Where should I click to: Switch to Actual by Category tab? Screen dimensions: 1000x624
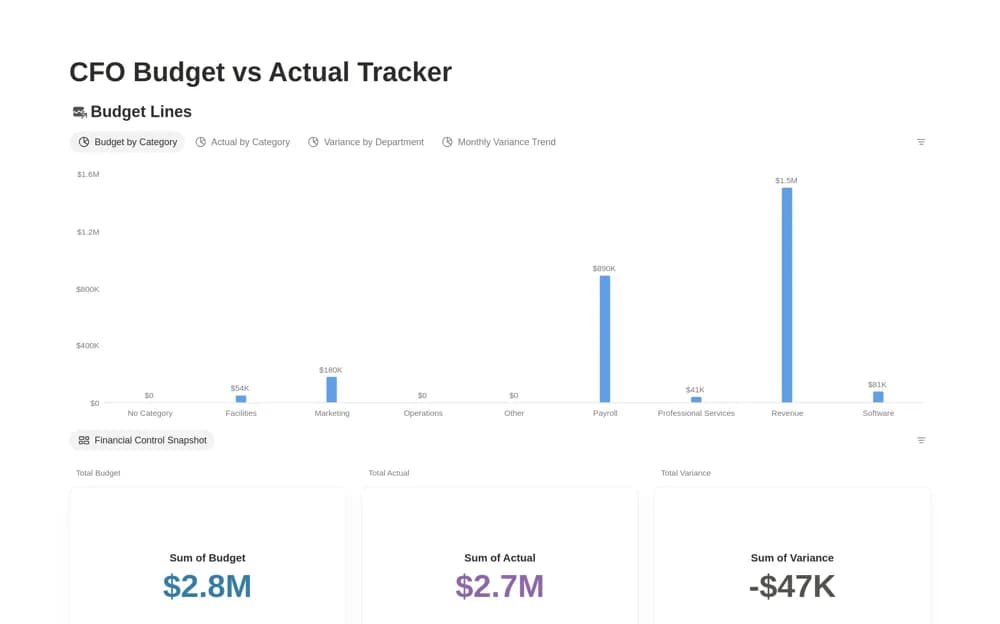pos(242,142)
